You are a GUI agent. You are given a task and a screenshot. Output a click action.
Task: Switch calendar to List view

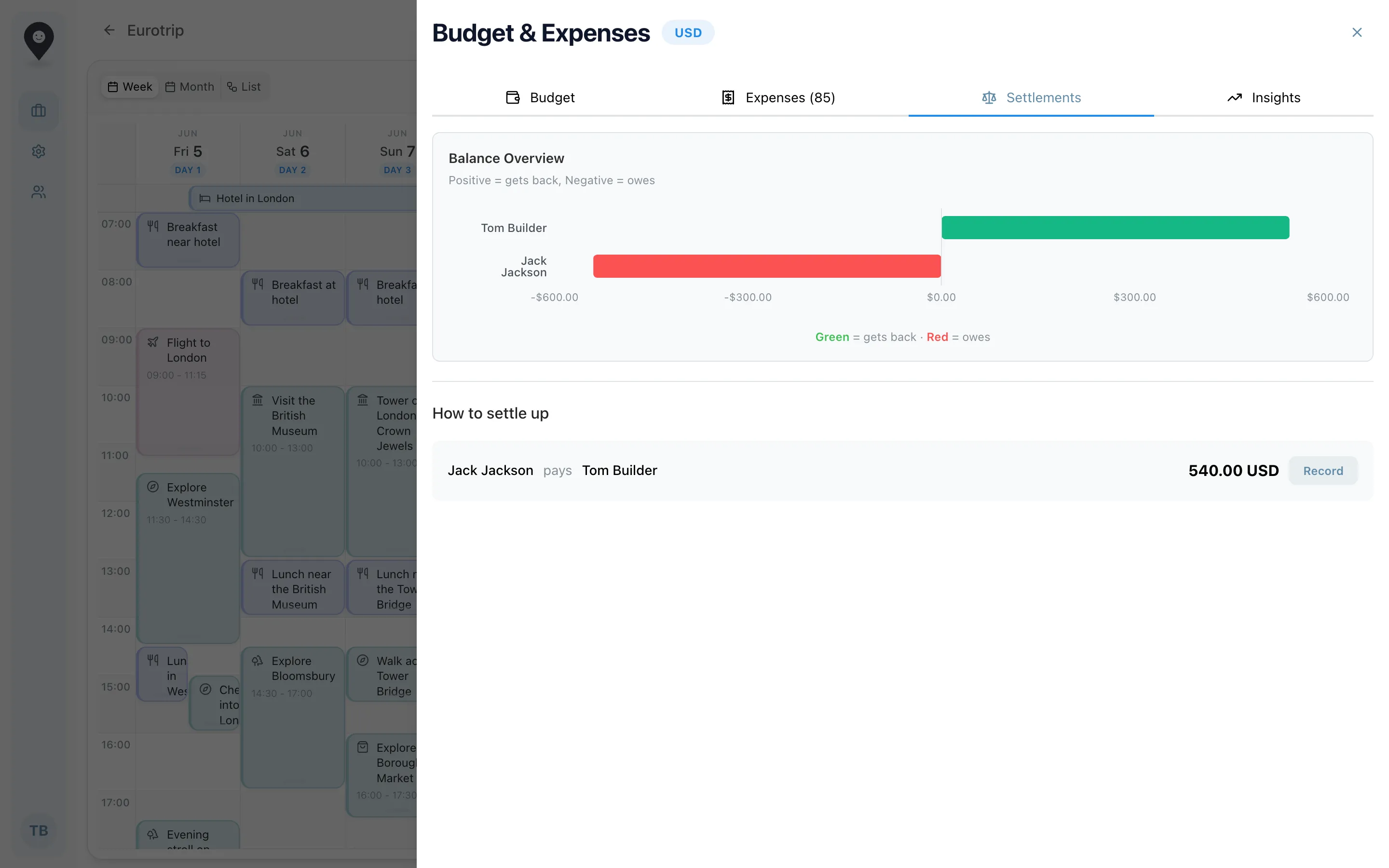(244, 87)
